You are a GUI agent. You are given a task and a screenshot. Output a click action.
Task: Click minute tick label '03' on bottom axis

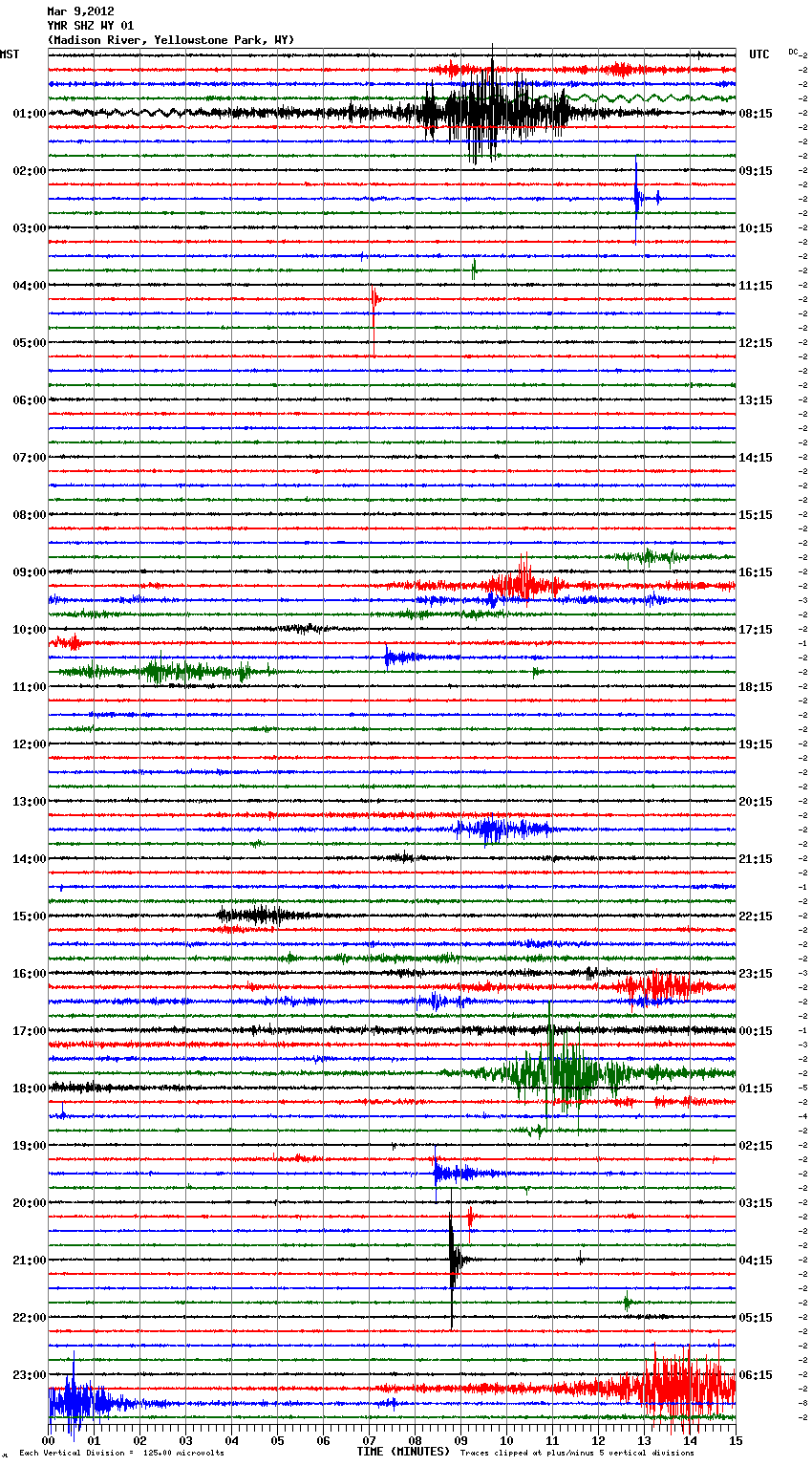[x=185, y=1440]
